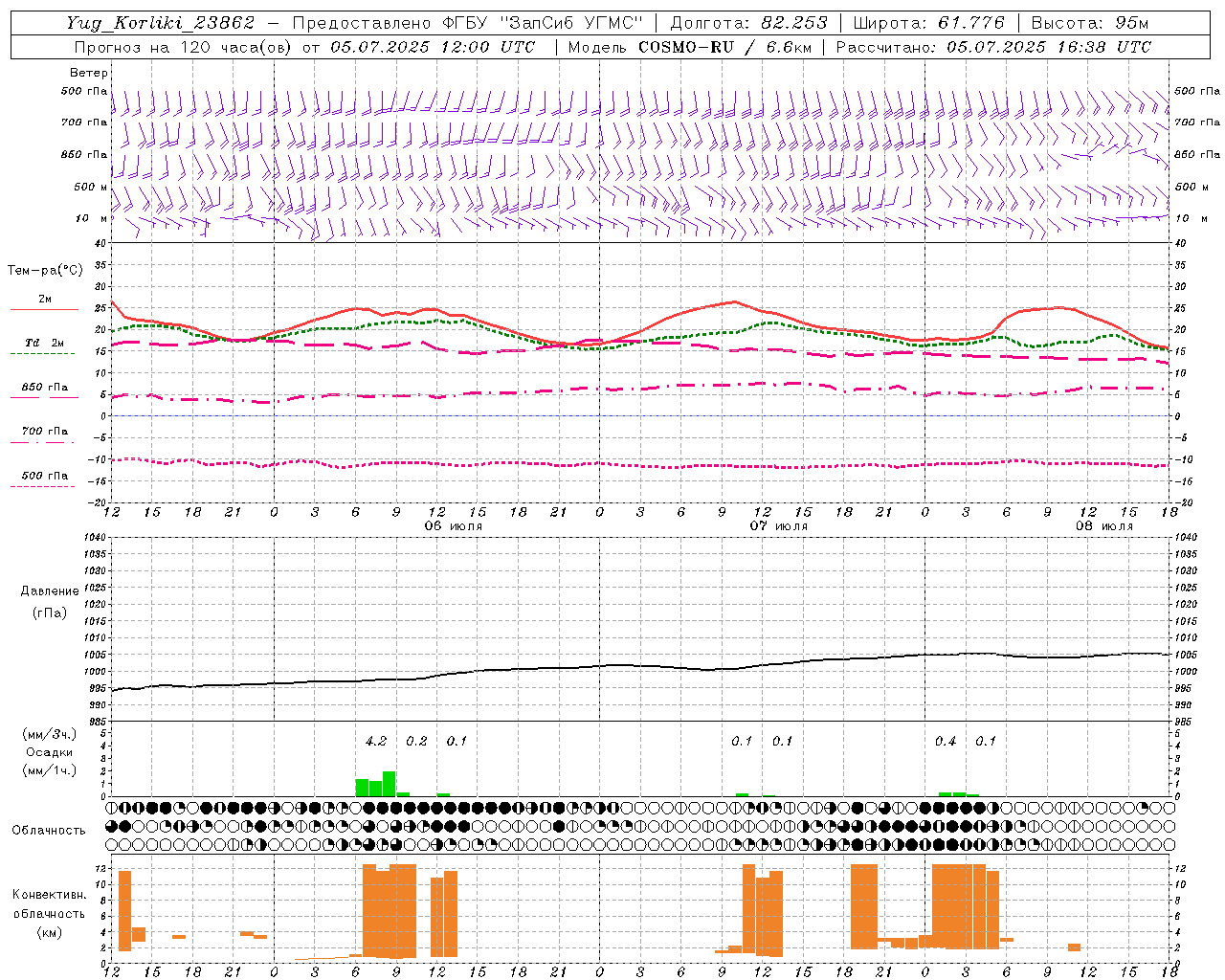Click the dotted pink line sample under 500 гПа legend
Screen dimensions: 1225x980
[x=42, y=486]
